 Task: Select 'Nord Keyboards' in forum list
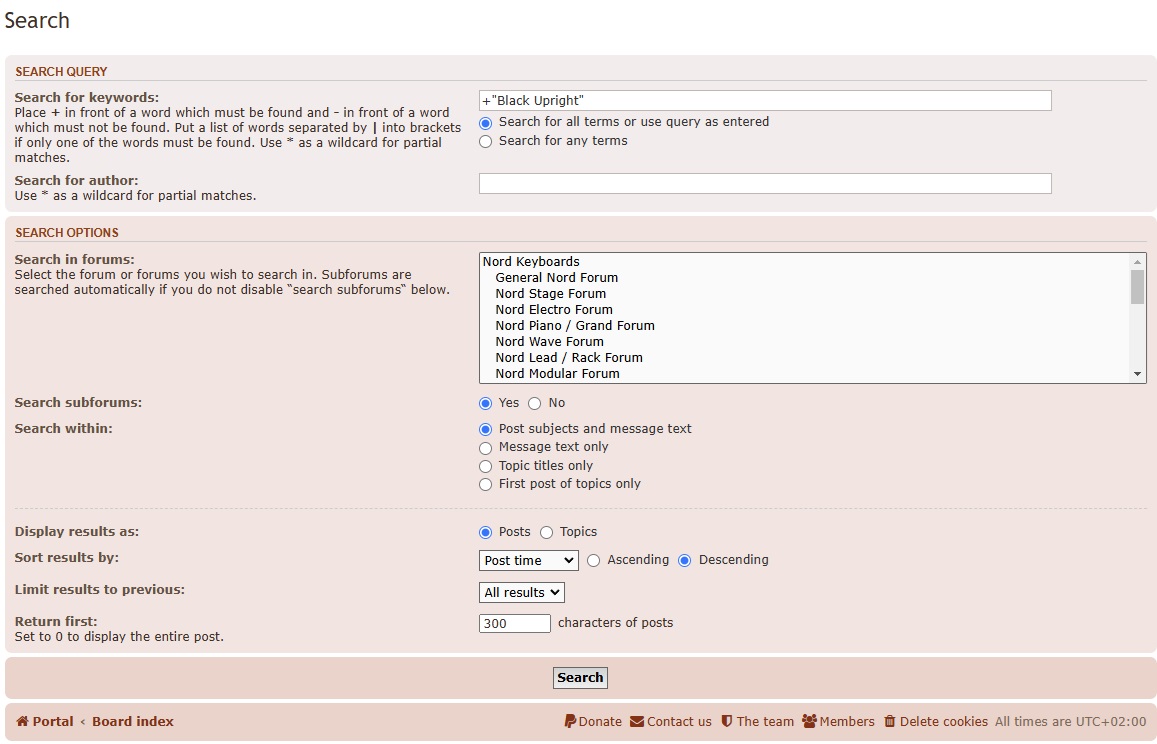[x=804, y=262]
